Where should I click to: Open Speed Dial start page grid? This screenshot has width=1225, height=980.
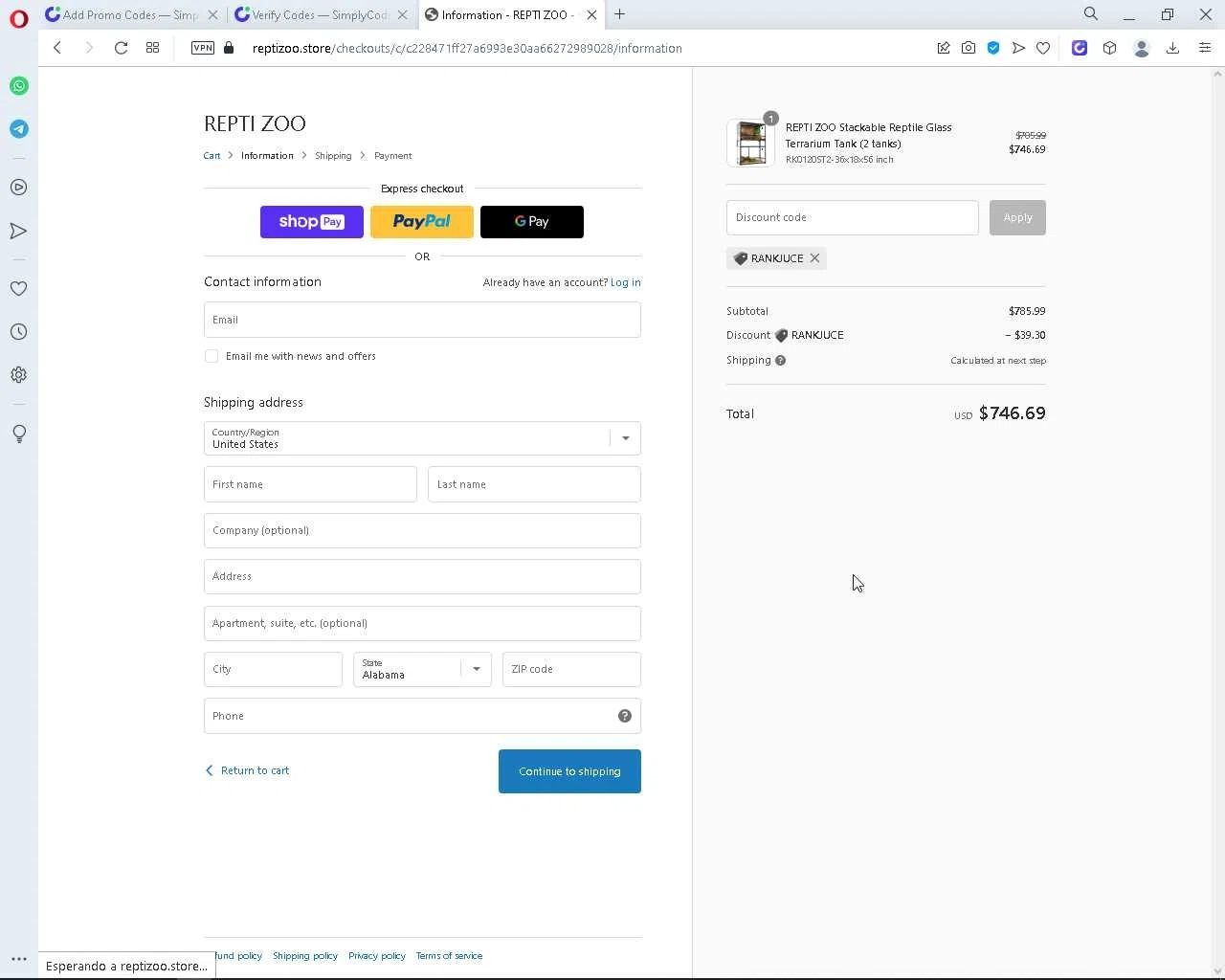coord(152,48)
